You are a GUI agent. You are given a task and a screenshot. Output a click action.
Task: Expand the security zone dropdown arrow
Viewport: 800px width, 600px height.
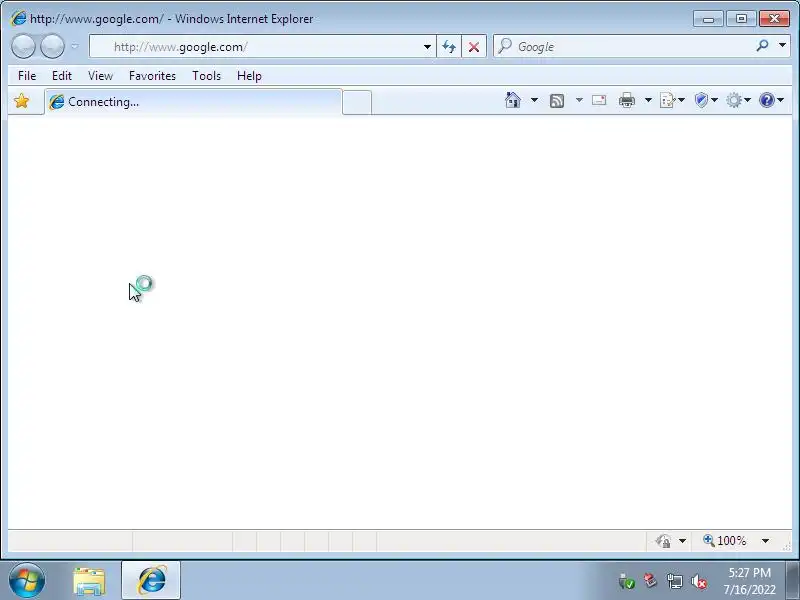683,541
